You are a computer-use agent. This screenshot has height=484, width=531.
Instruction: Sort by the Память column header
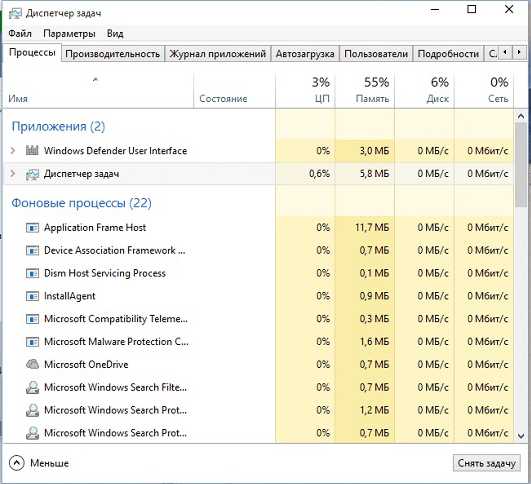click(x=365, y=90)
